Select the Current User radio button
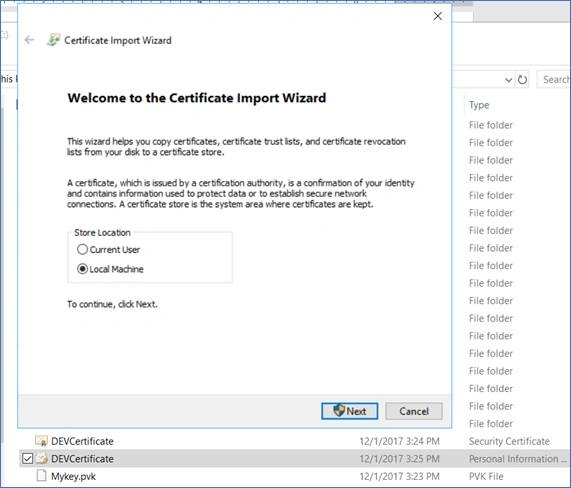Screen dimensions: 571x488 pyautogui.click(x=83, y=249)
